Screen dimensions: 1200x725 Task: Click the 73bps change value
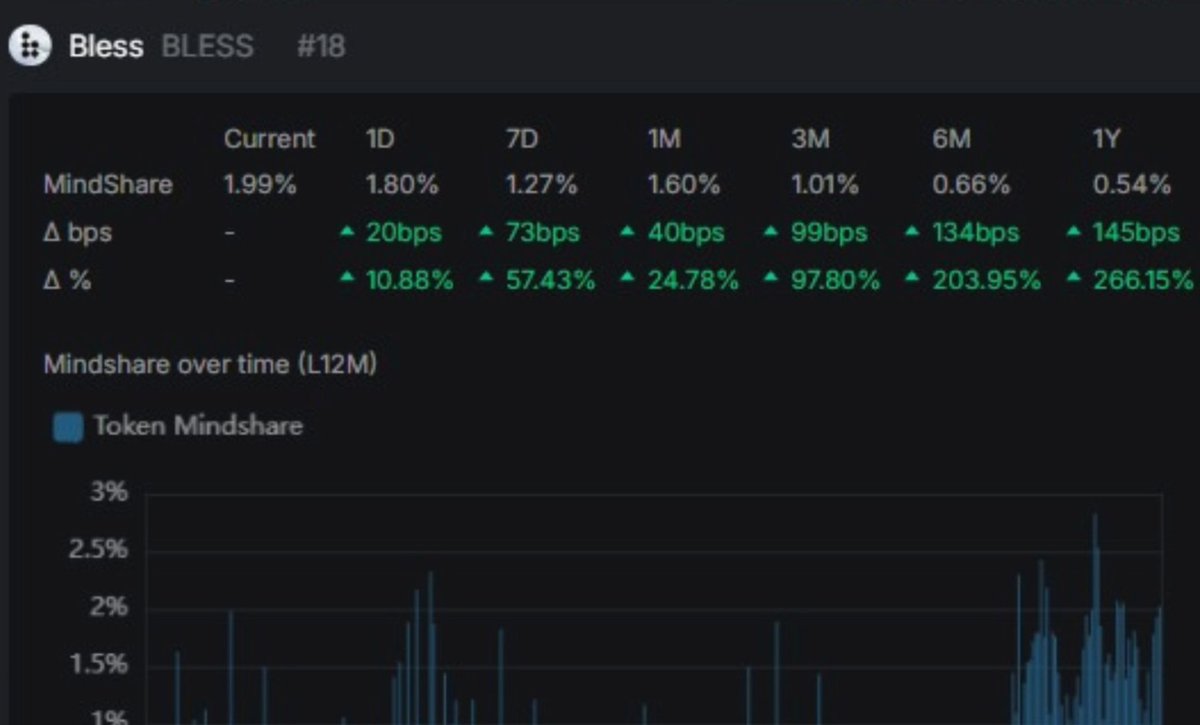(x=543, y=233)
